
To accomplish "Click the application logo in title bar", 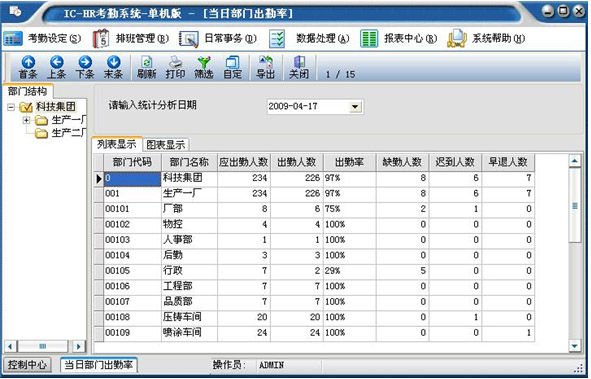I will (x=15, y=12).
